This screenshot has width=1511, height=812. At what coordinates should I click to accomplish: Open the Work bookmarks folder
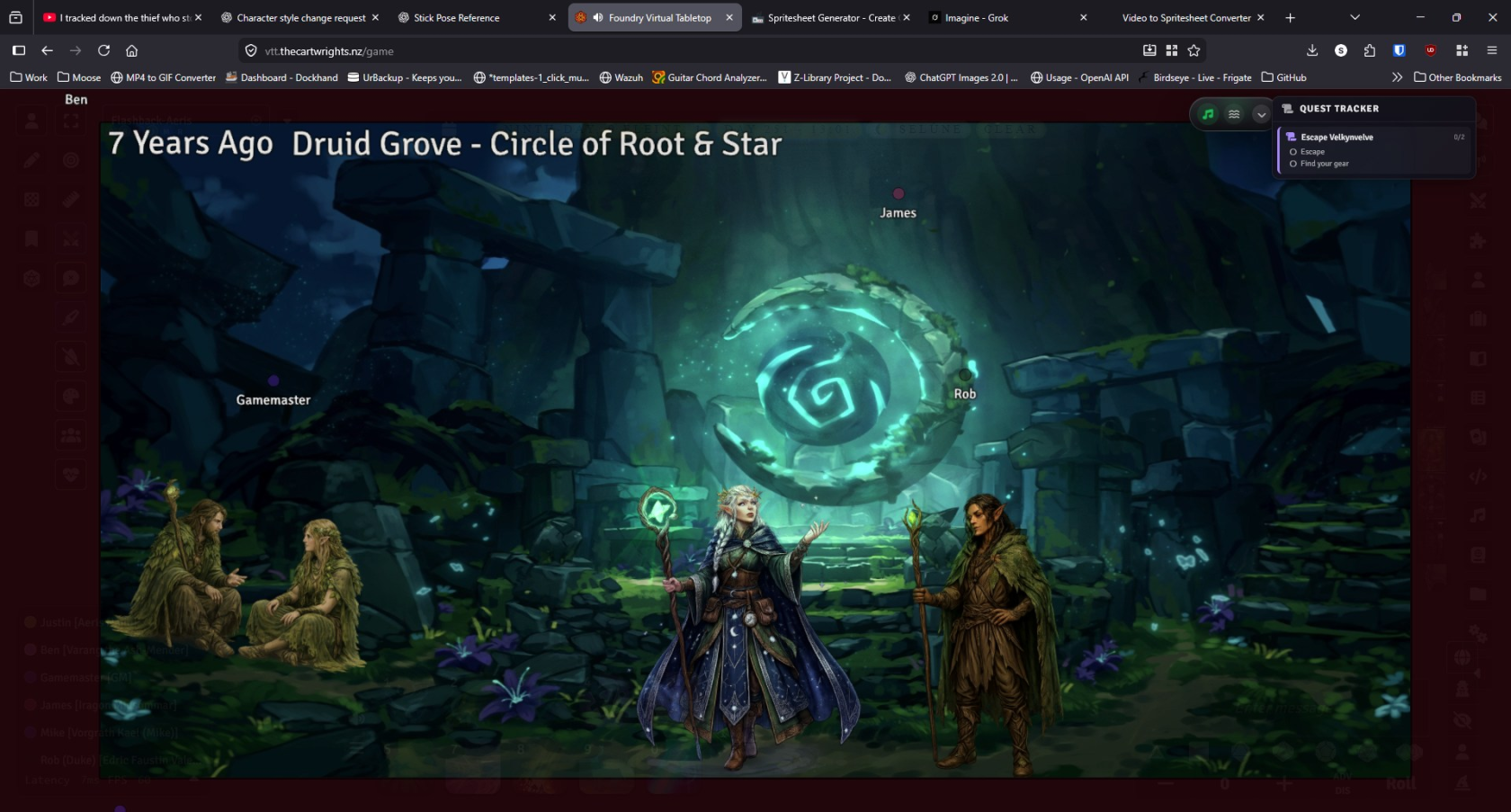tap(29, 77)
